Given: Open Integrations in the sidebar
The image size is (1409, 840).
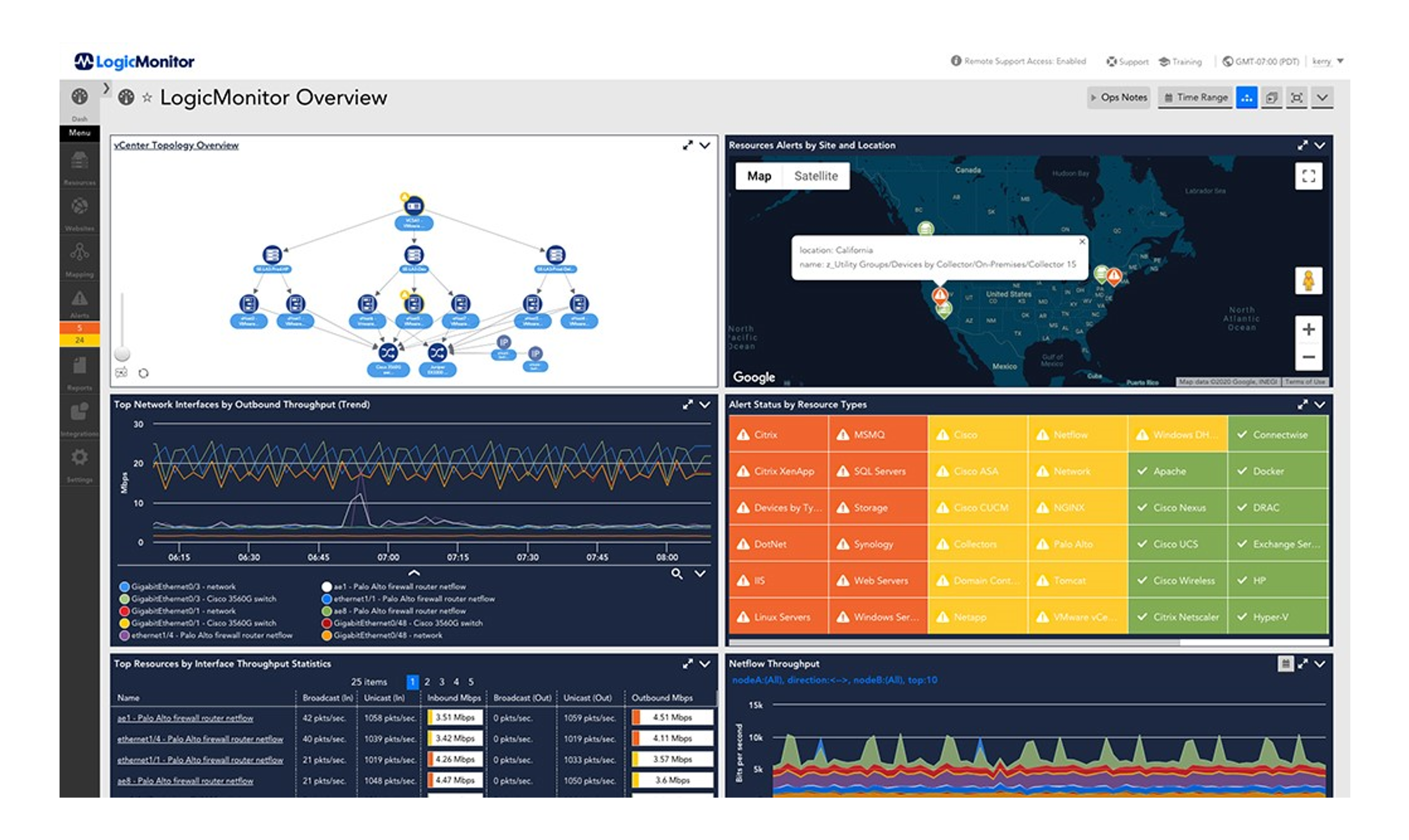Looking at the screenshot, I should point(79,418).
